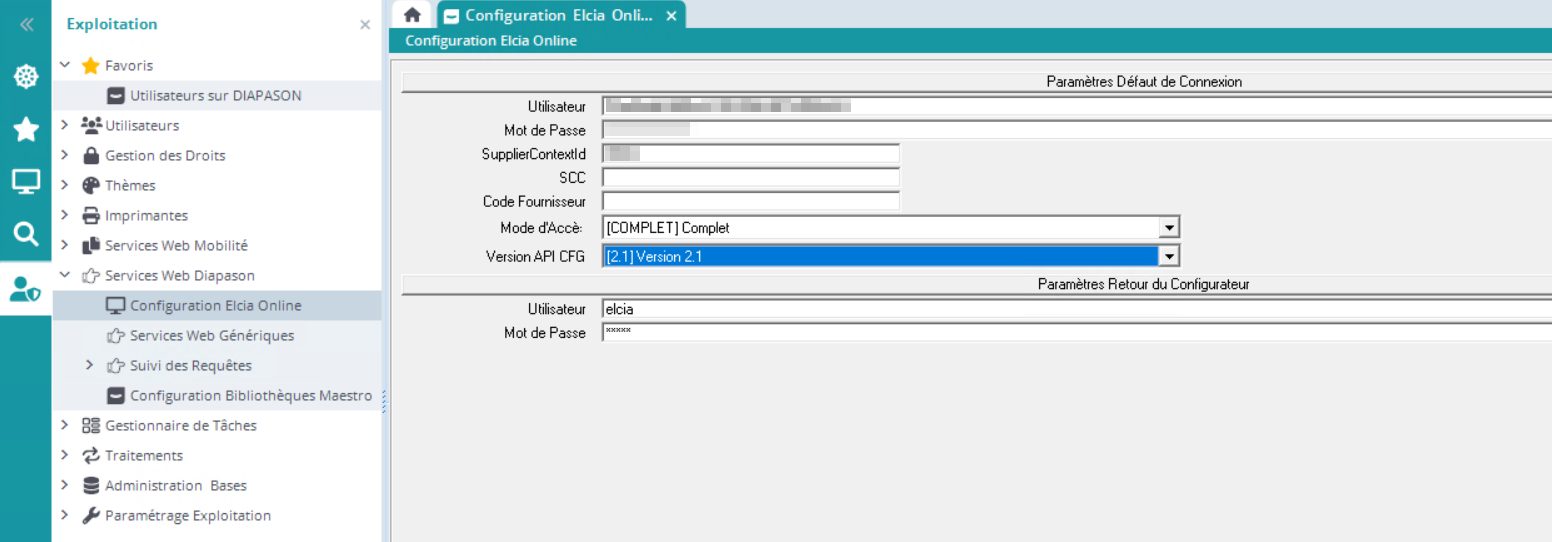Open the star favorites sidebar icon
Viewport: 1552px width, 542px height.
point(26,129)
